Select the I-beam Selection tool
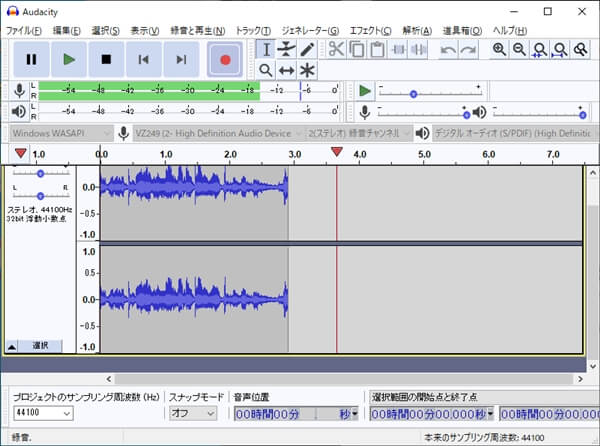 pos(266,49)
